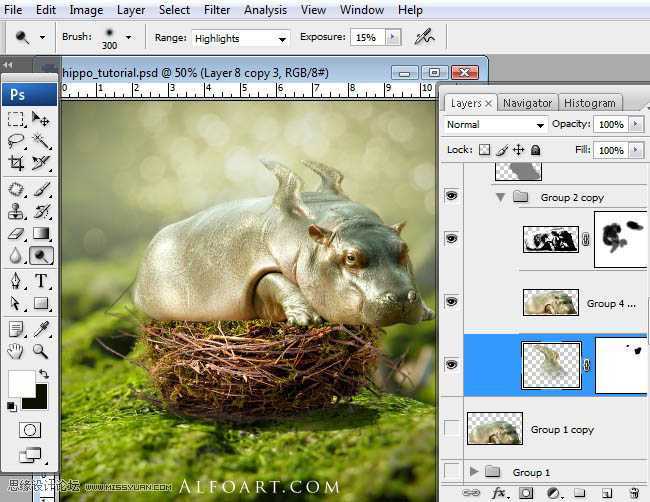Hide the Group 2 copy layer group
The width and height of the screenshot is (650, 502).
pos(451,197)
